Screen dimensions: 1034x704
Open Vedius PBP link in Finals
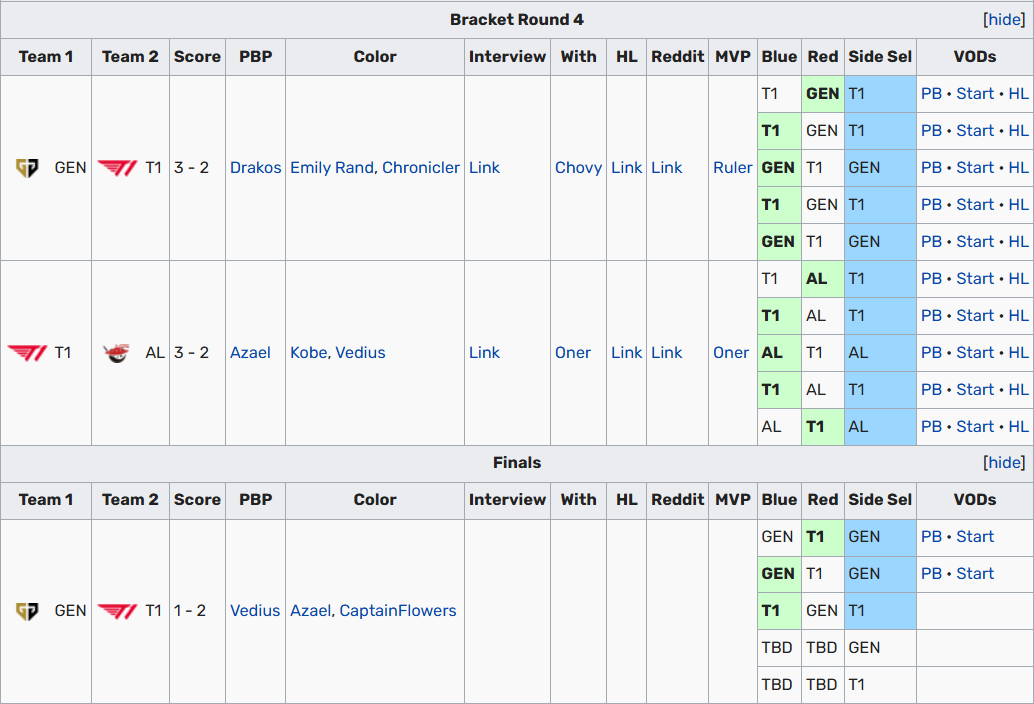coord(255,611)
